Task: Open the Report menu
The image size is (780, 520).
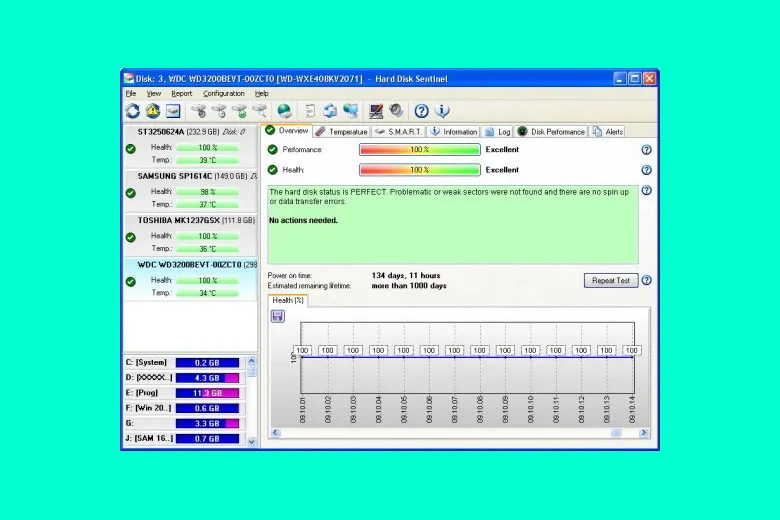Action: pyautogui.click(x=181, y=93)
